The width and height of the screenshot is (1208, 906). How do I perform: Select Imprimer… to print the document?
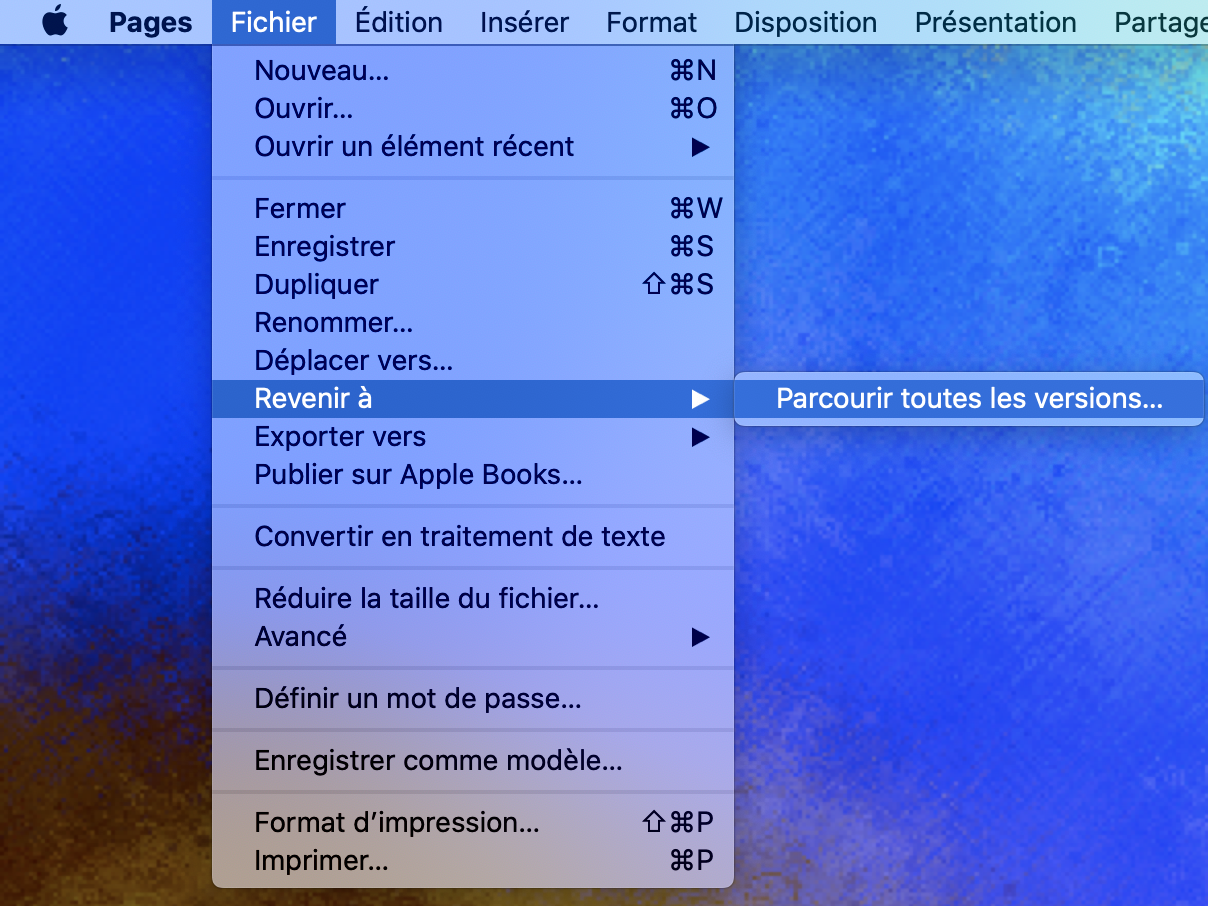pyautogui.click(x=473, y=860)
